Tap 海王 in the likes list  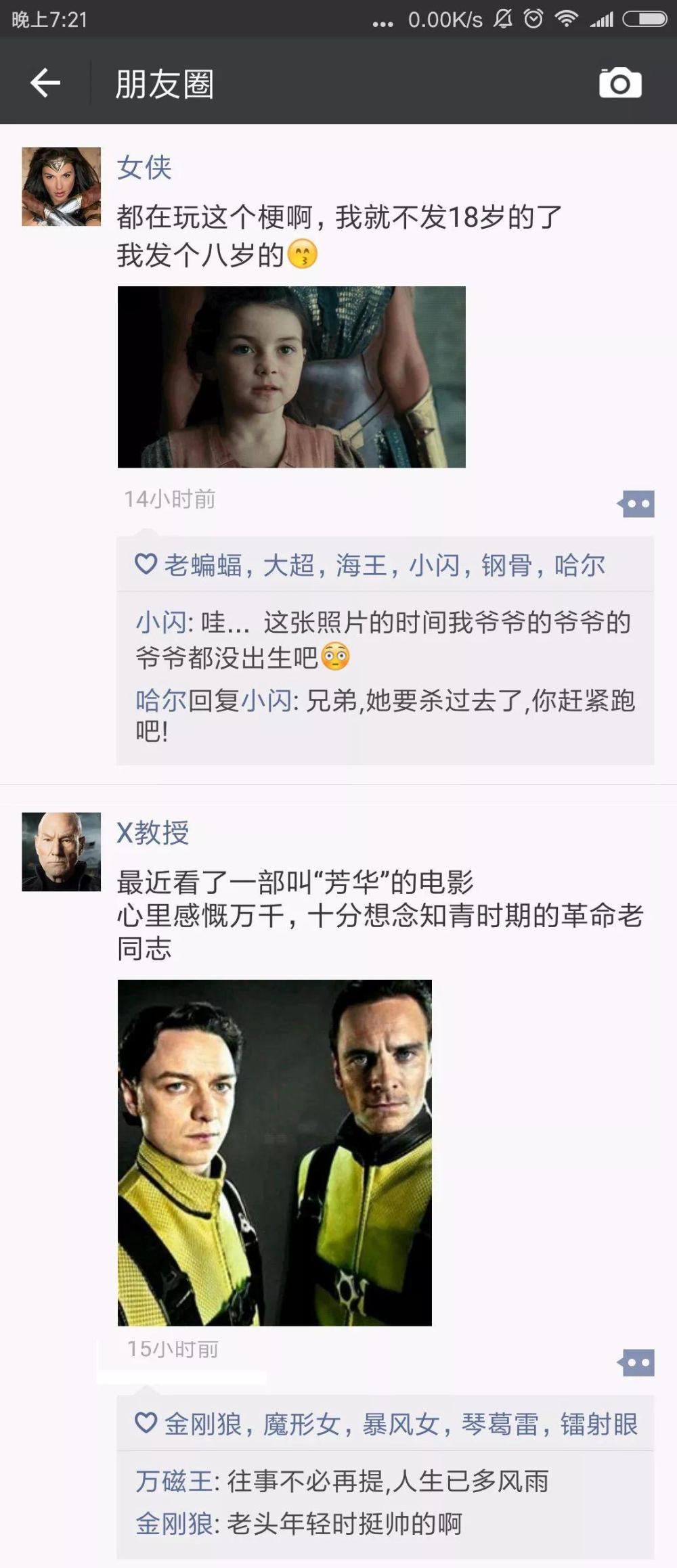(x=362, y=564)
